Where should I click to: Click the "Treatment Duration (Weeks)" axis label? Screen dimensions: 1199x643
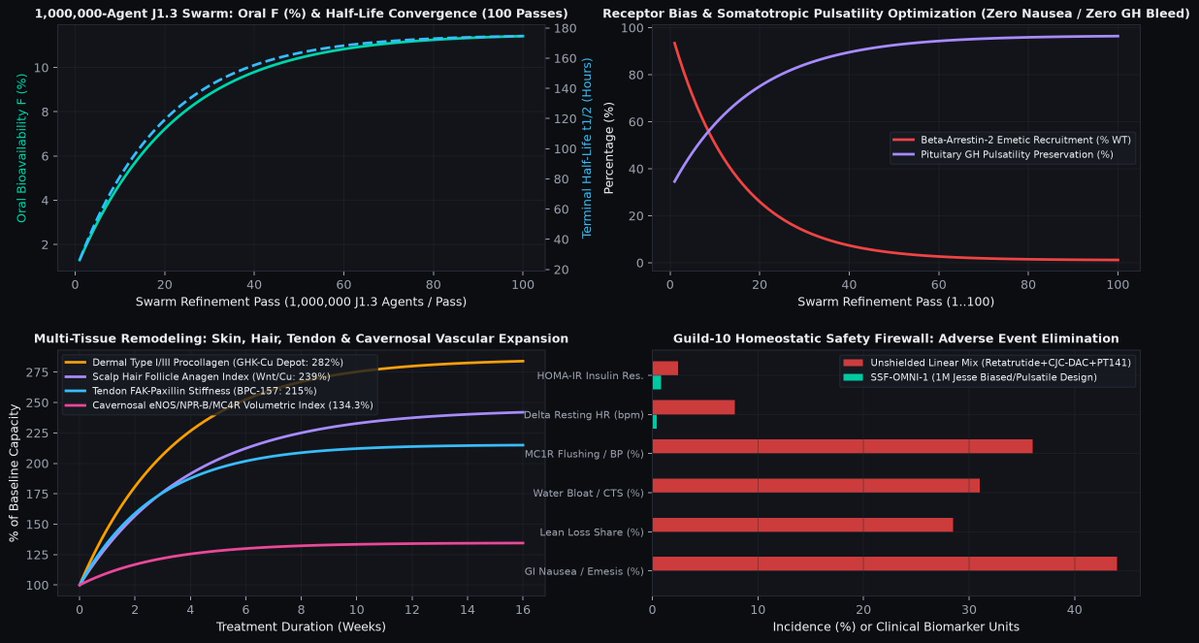click(x=301, y=627)
